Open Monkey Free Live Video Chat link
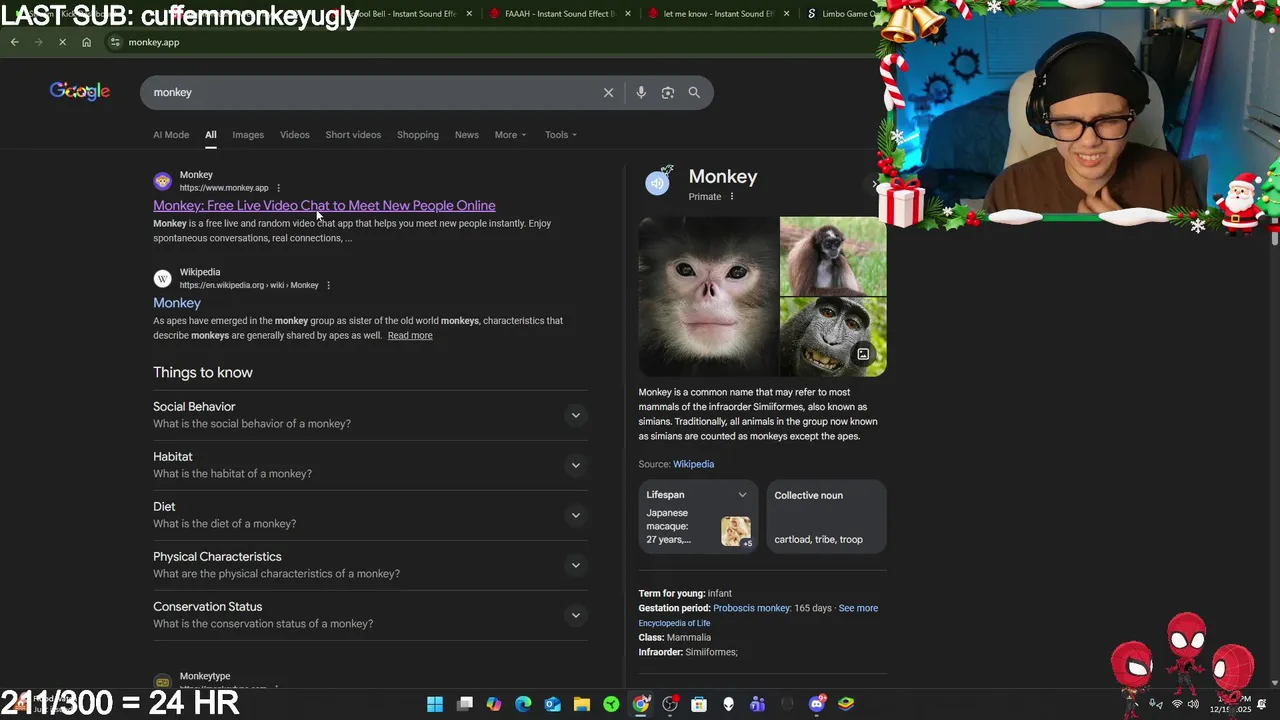 tap(324, 205)
